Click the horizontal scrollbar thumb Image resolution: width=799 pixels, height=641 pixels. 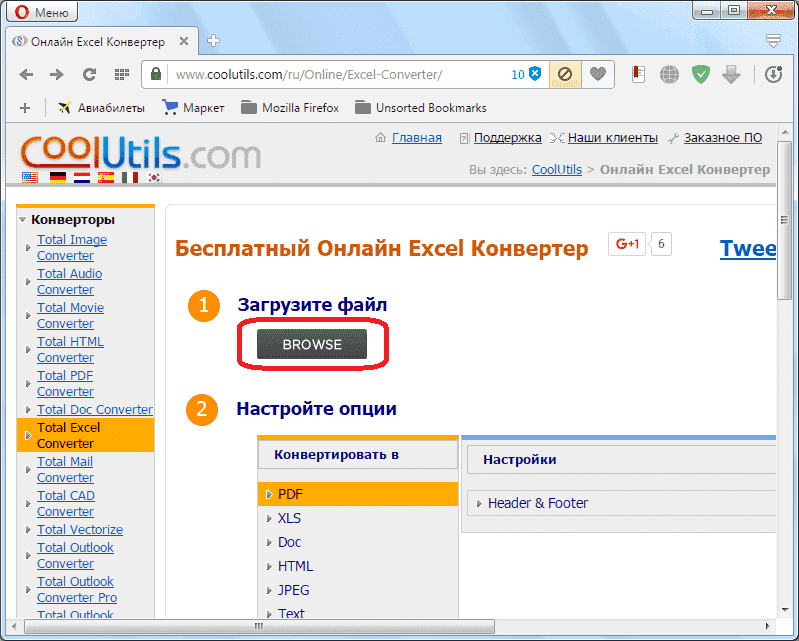coord(259,626)
